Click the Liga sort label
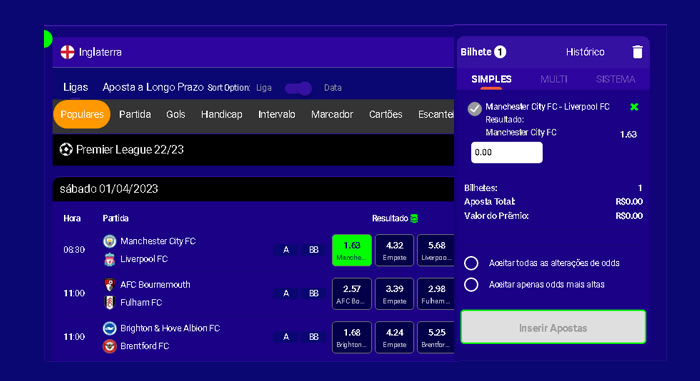The width and height of the screenshot is (700, 381). tap(264, 88)
